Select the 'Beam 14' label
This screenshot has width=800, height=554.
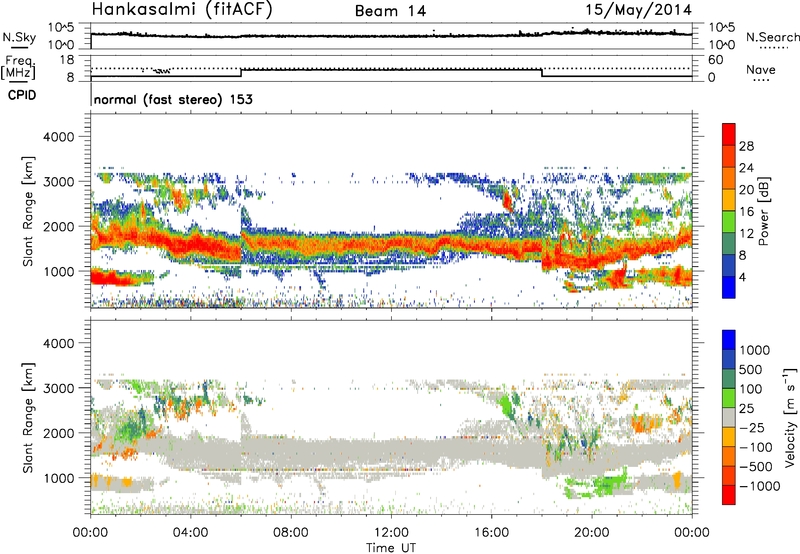(391, 11)
